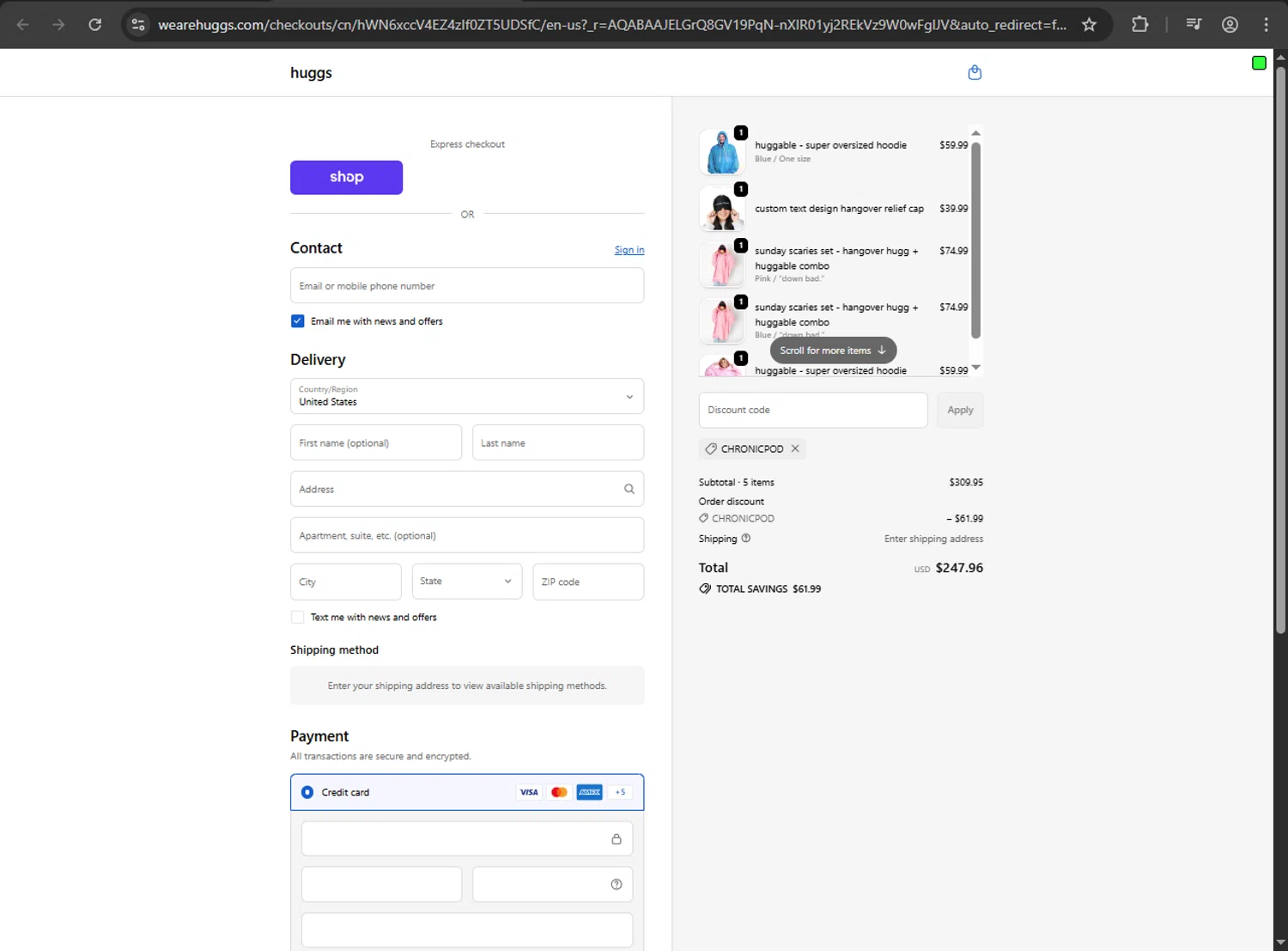Focus the card security code field
The height and width of the screenshot is (951, 1288).
click(552, 884)
